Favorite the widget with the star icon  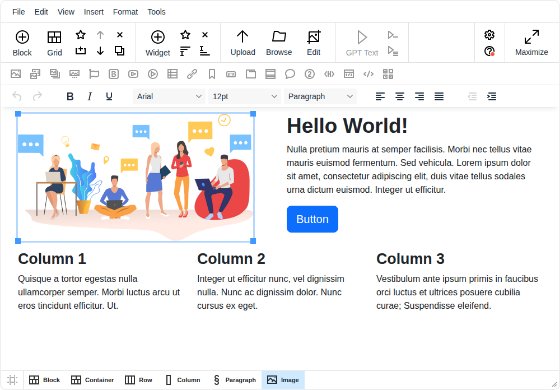pos(185,35)
